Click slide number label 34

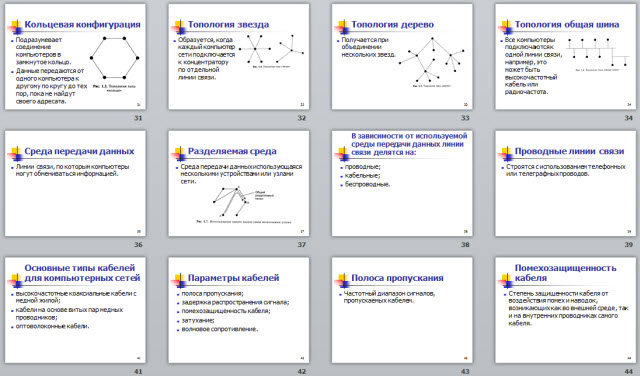pyautogui.click(x=629, y=118)
